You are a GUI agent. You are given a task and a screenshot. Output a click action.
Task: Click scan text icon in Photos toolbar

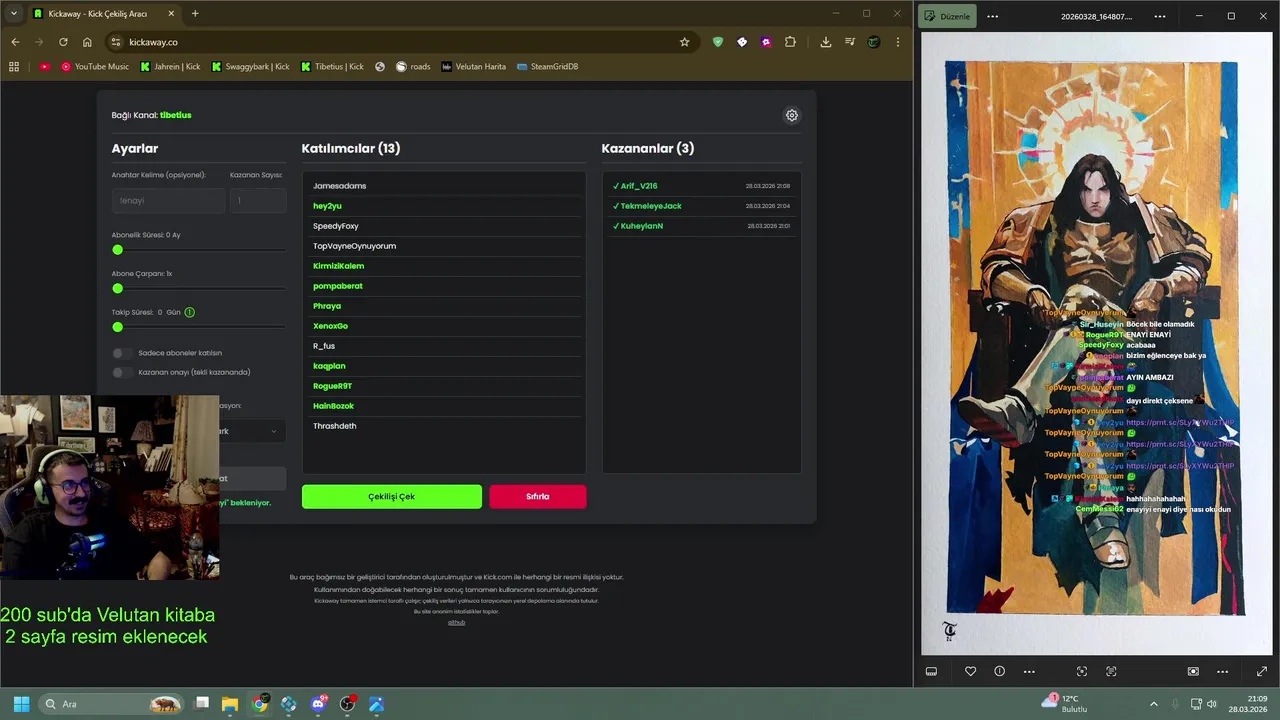pyautogui.click(x=1111, y=671)
